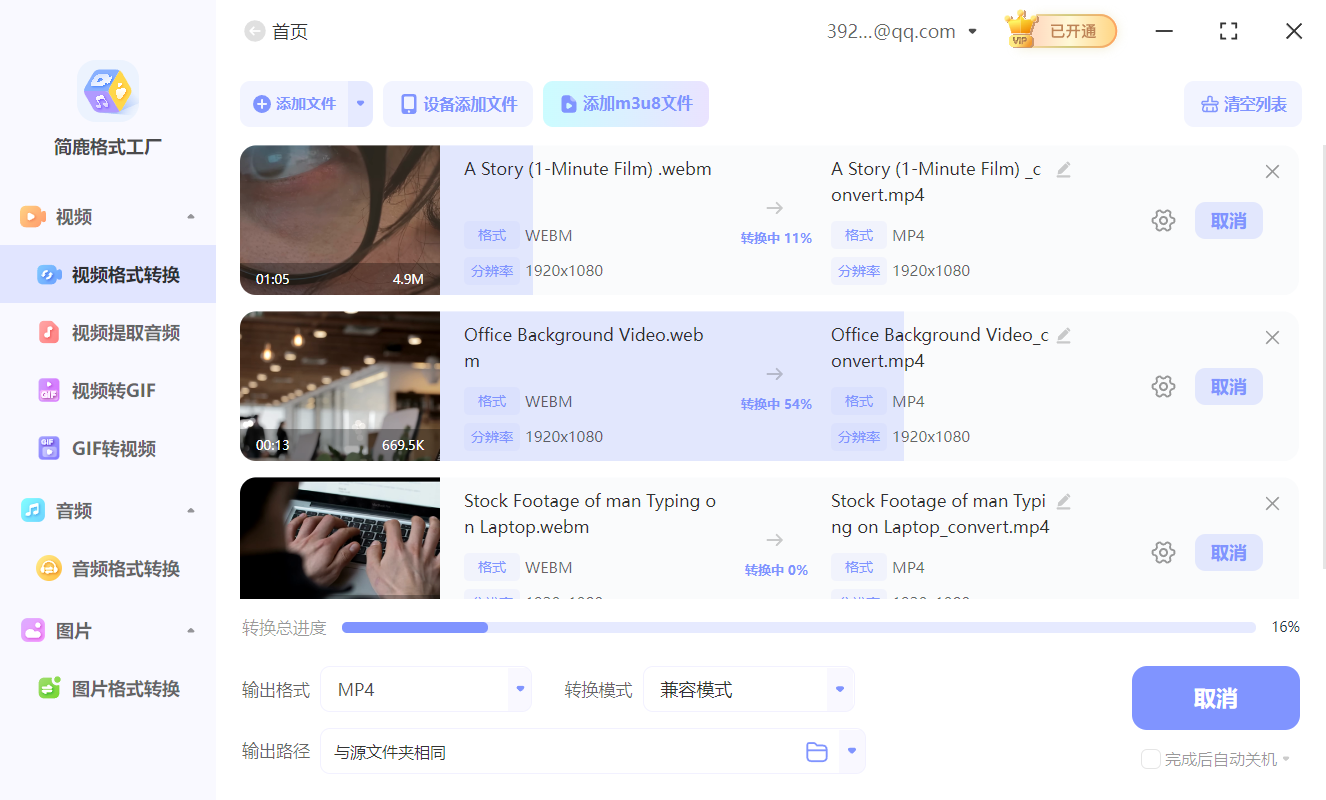Image resolution: width=1326 pixels, height=800 pixels.
Task: Click the 清空列表 button
Action: click(x=1243, y=104)
